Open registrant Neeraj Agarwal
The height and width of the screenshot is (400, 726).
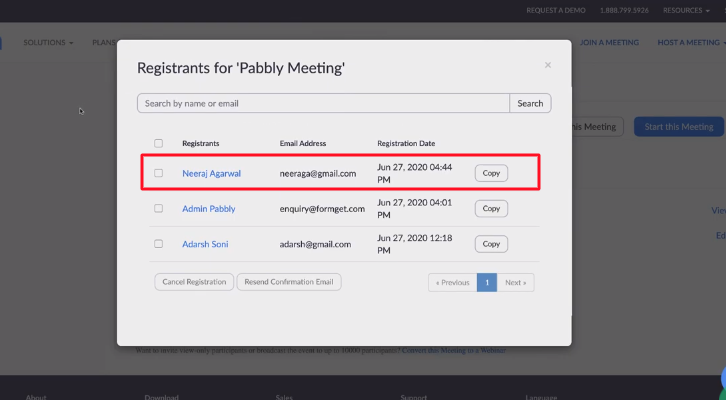pyautogui.click(x=212, y=174)
